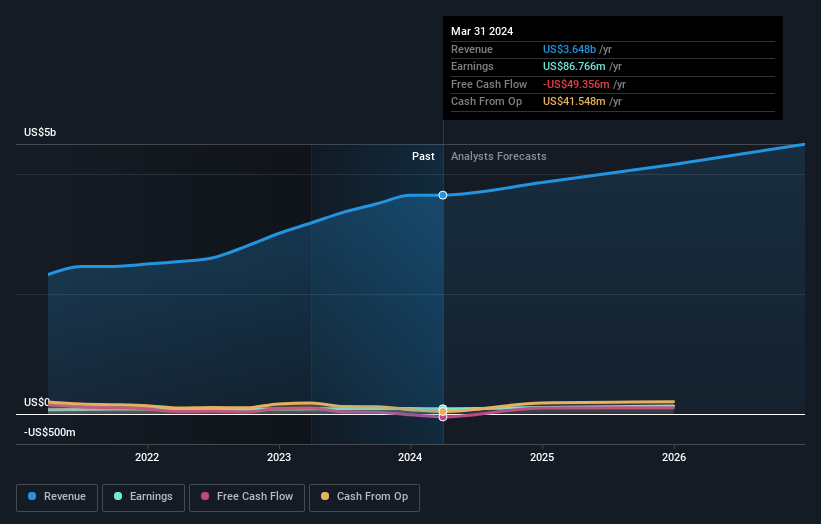Click the Free Cash Flow row label in tooltip

click(x=489, y=84)
